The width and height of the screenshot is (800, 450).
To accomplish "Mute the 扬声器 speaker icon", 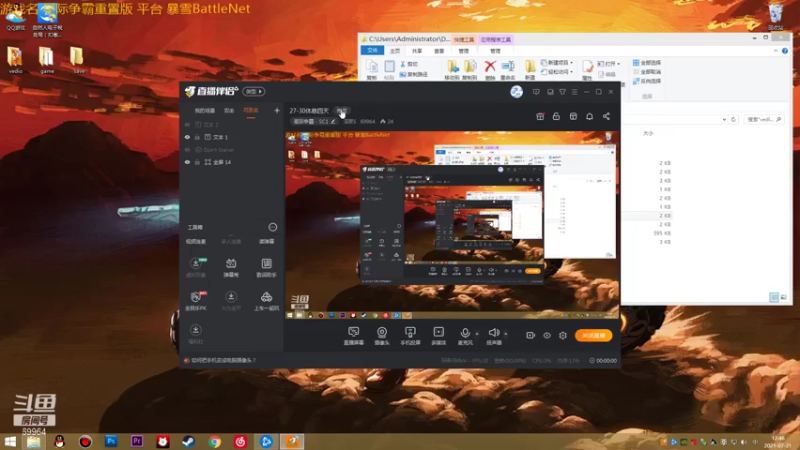I will (x=493, y=333).
